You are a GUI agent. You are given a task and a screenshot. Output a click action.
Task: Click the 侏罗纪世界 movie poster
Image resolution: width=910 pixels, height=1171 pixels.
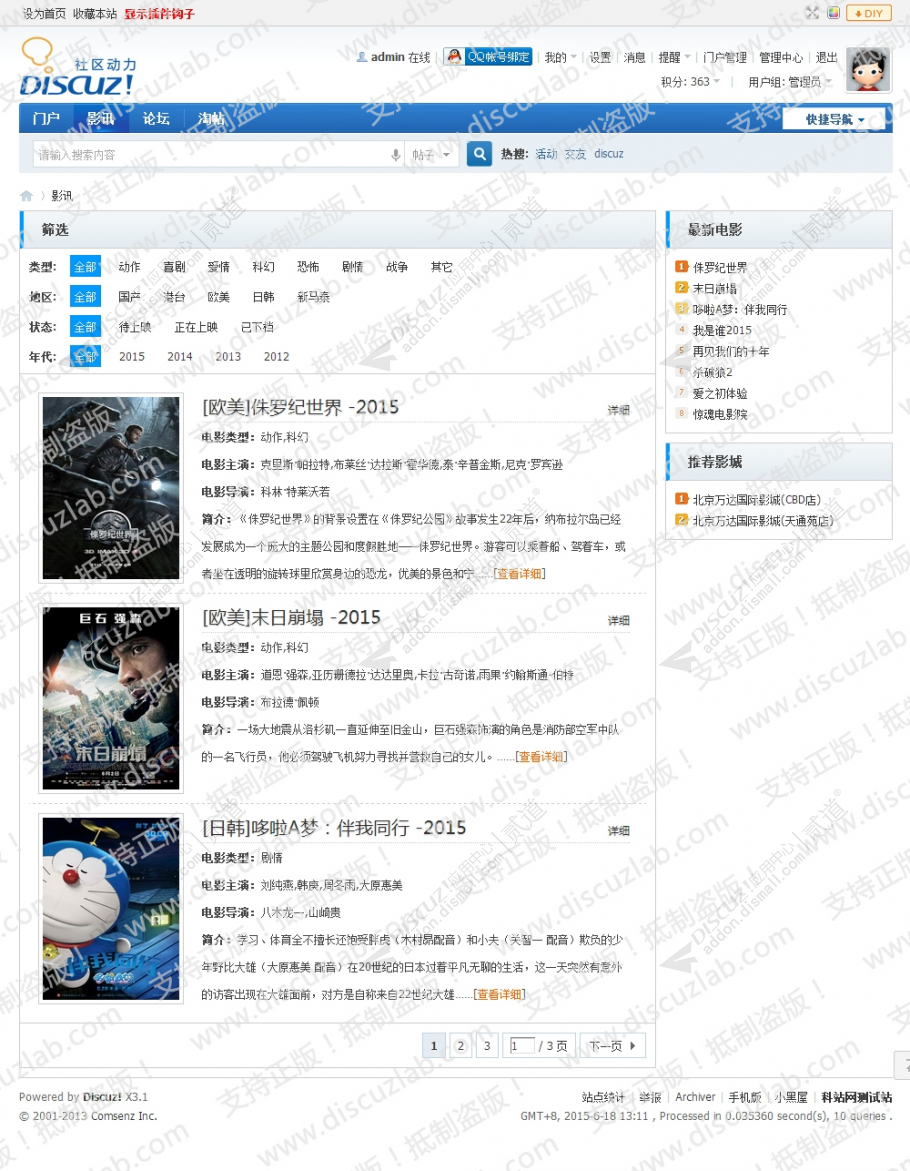click(110, 488)
